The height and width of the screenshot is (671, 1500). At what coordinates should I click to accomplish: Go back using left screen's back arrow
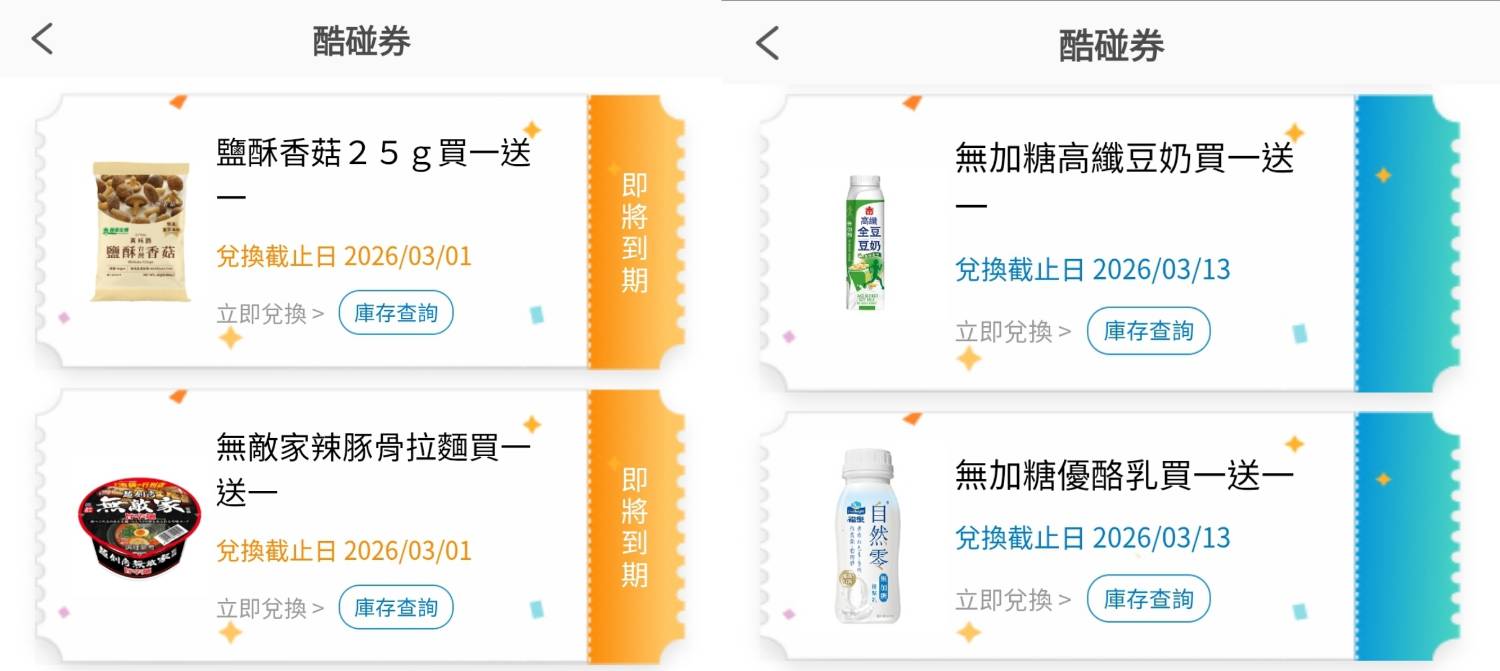tap(41, 39)
